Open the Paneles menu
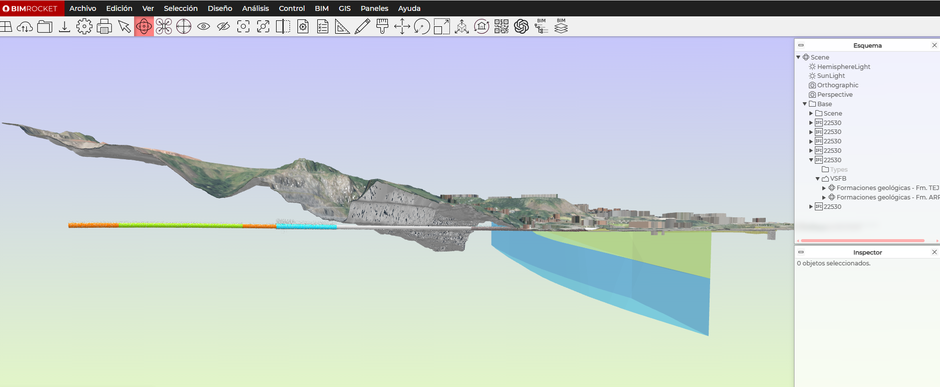Viewport: 940px width, 387px height. pos(374,8)
